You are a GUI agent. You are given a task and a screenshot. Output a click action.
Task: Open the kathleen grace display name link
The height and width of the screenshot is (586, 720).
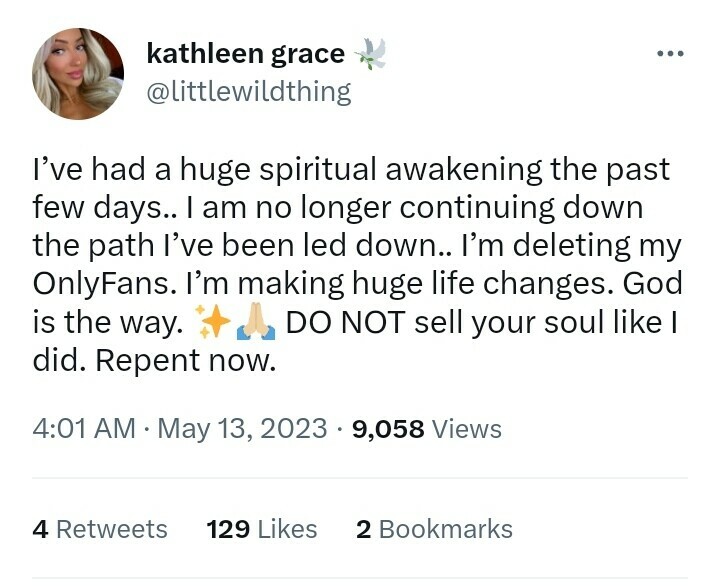[x=245, y=53]
